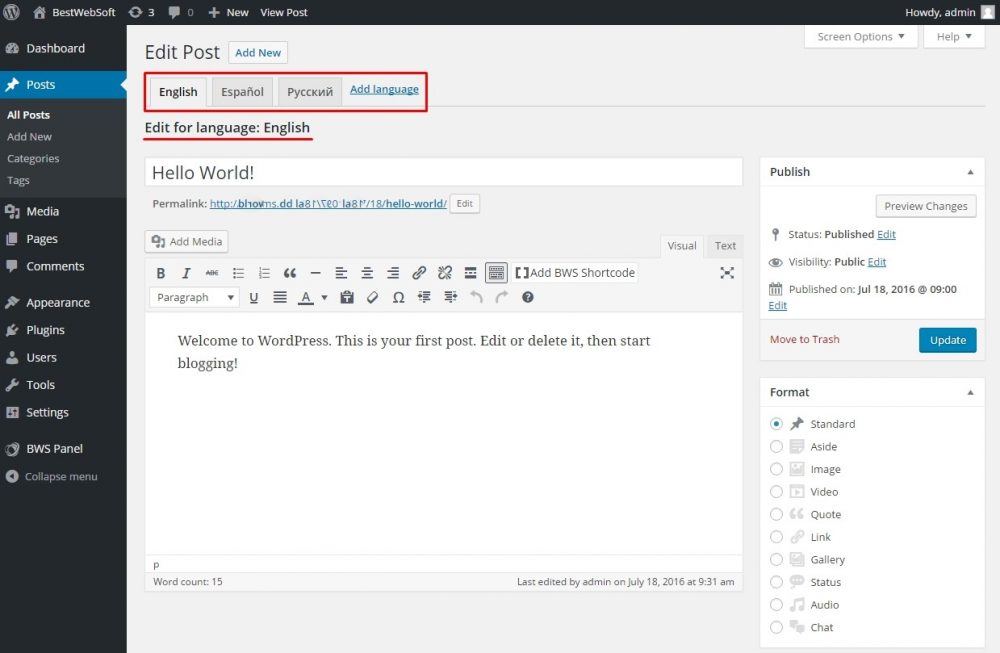Update the published post
1000x653 pixels.
947,340
